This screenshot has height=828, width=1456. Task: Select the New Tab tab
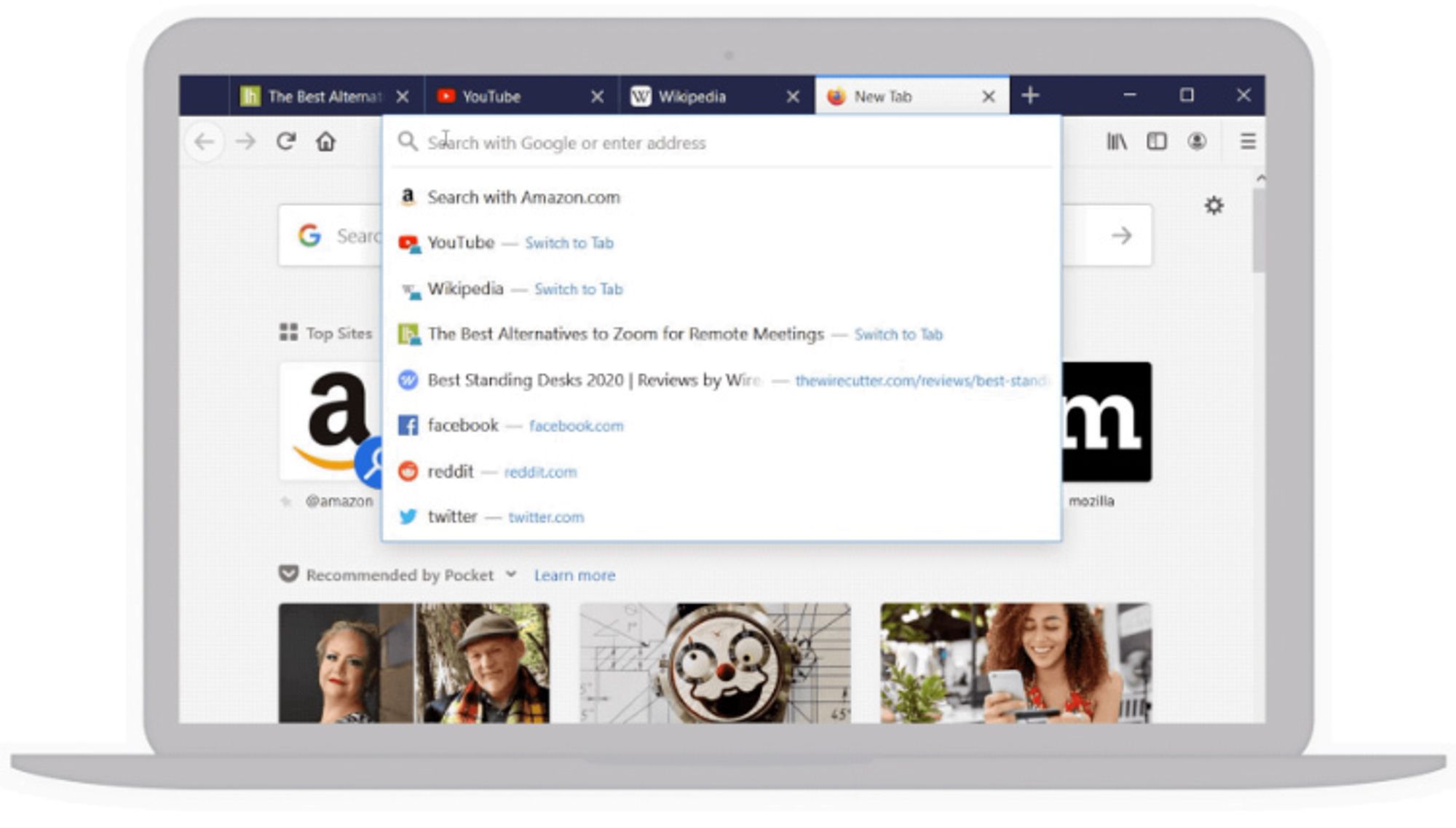(x=912, y=96)
